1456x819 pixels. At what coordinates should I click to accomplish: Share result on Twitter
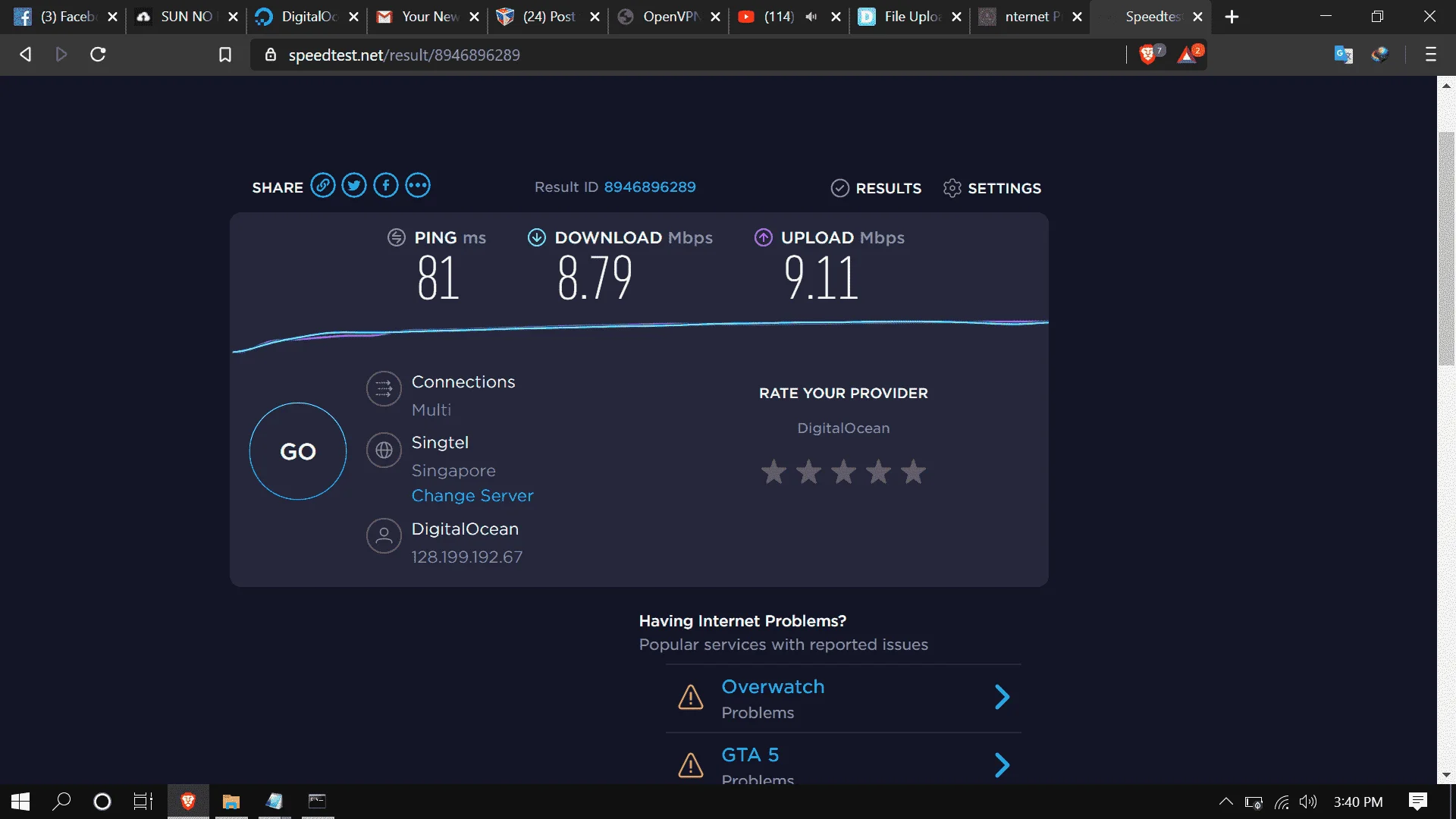point(354,186)
